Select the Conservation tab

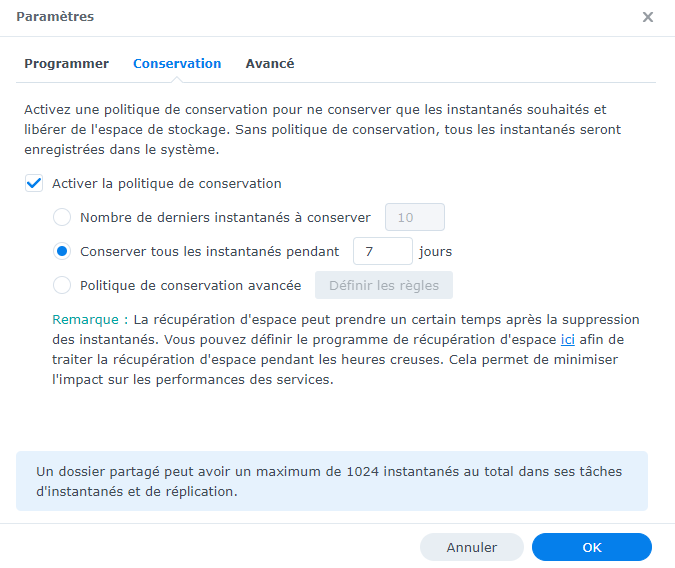[x=177, y=63]
